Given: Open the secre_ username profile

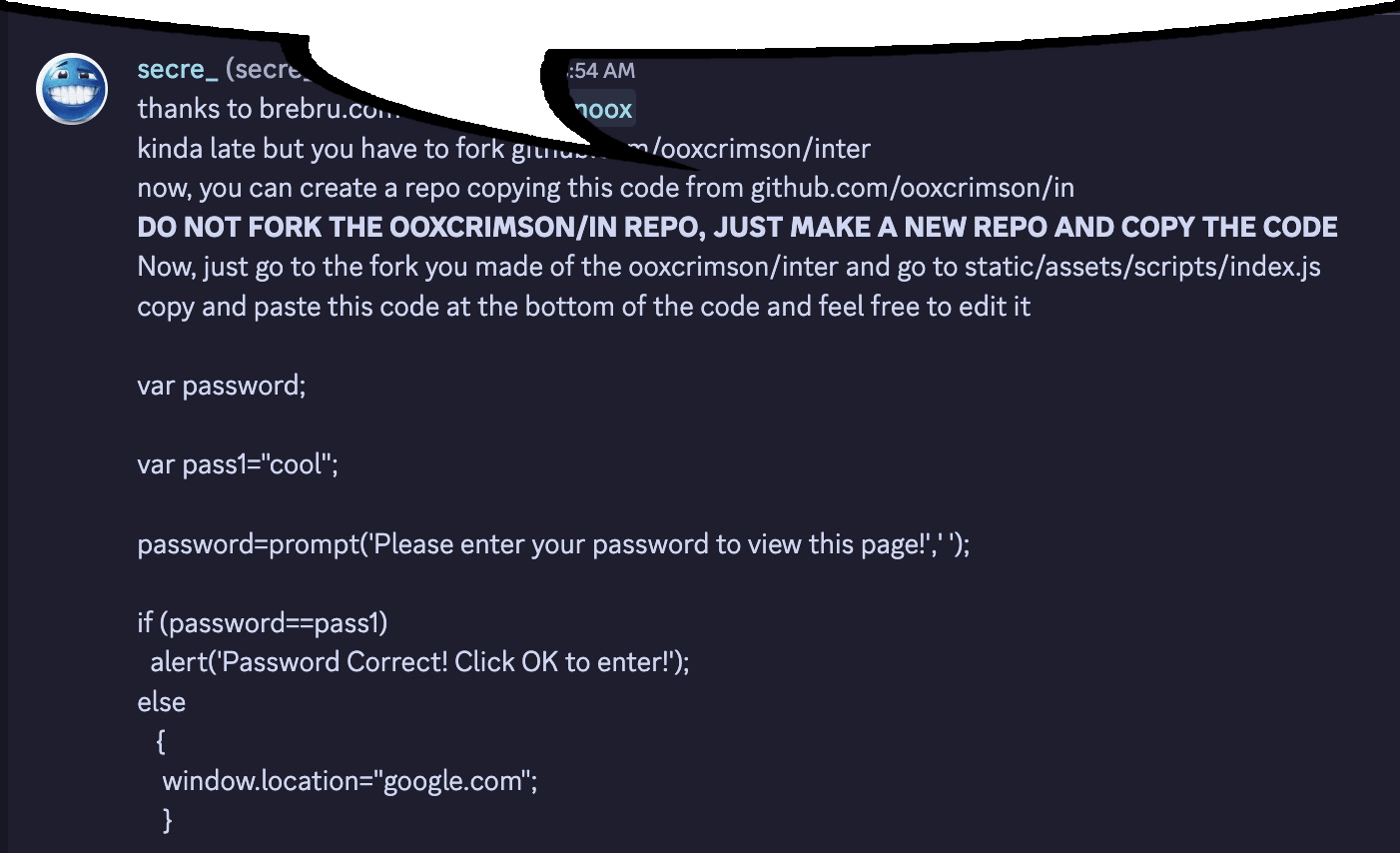Looking at the screenshot, I should 177,69.
